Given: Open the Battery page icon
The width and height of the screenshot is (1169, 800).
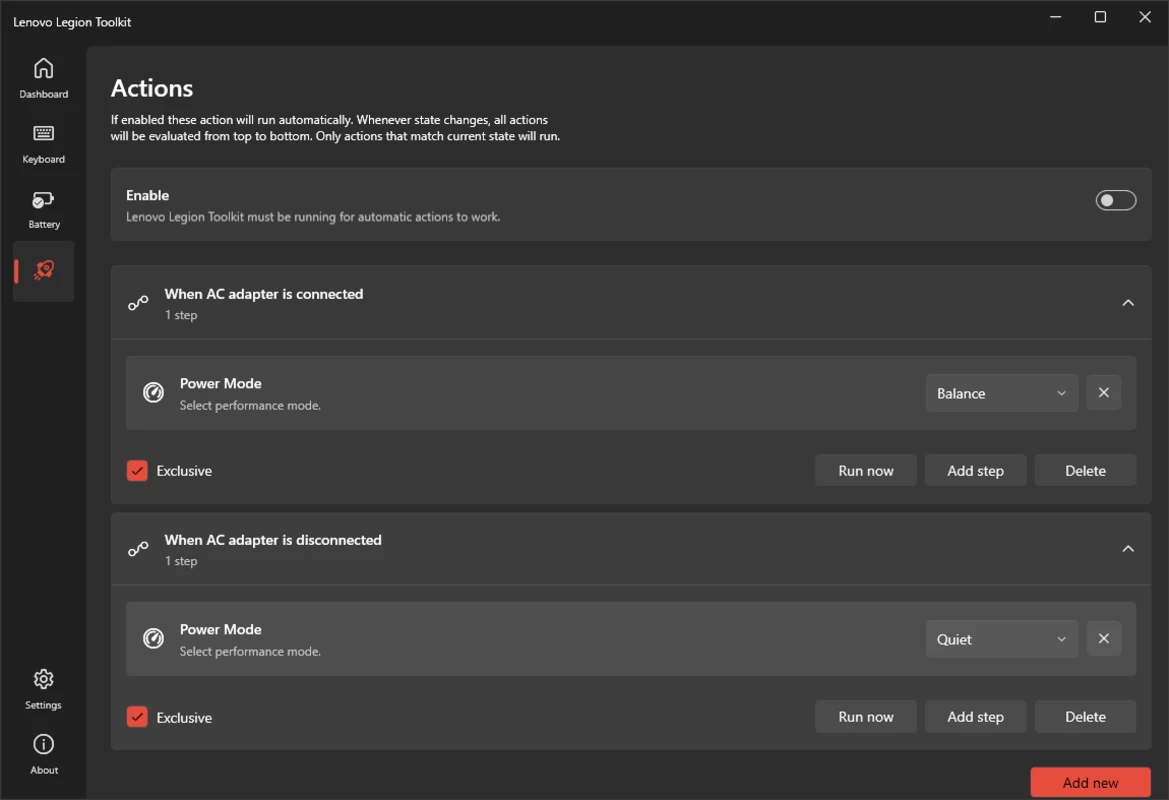Looking at the screenshot, I should pyautogui.click(x=43, y=200).
